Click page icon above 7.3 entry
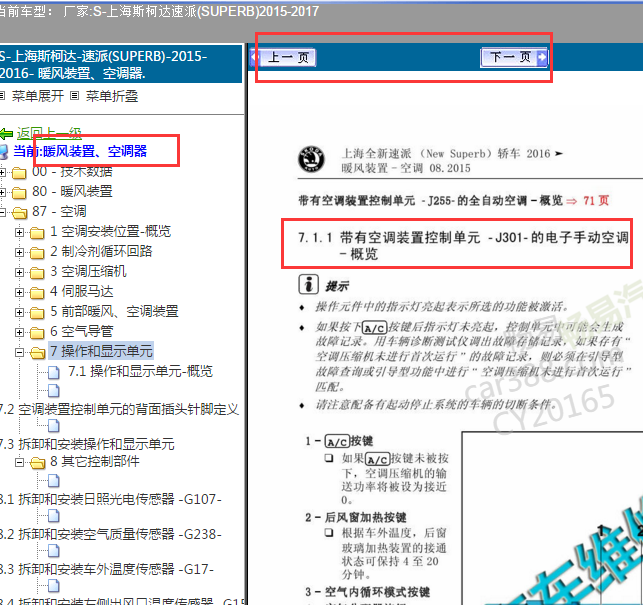 tap(54, 426)
